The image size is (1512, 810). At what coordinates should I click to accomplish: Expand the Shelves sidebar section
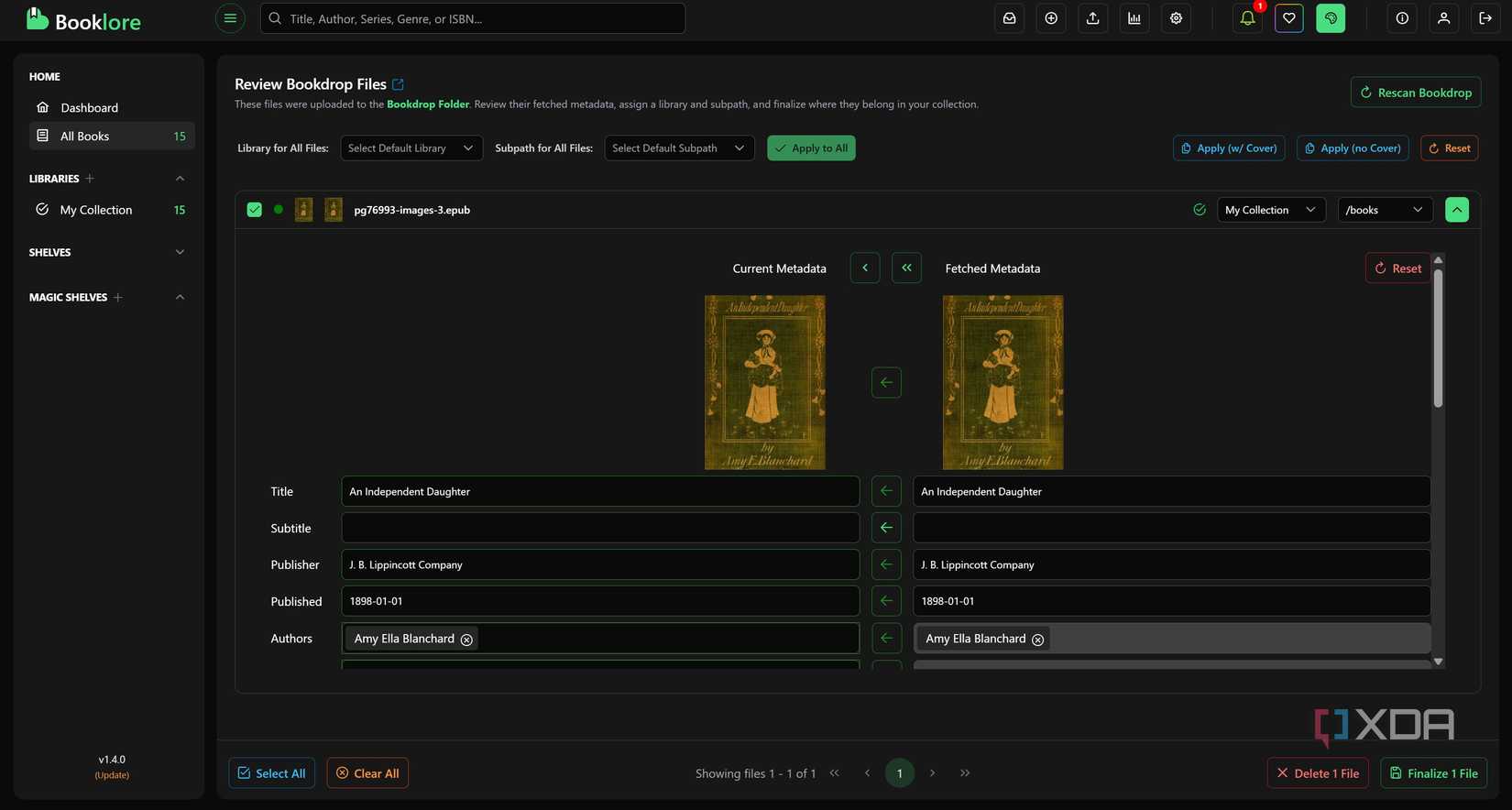180,252
